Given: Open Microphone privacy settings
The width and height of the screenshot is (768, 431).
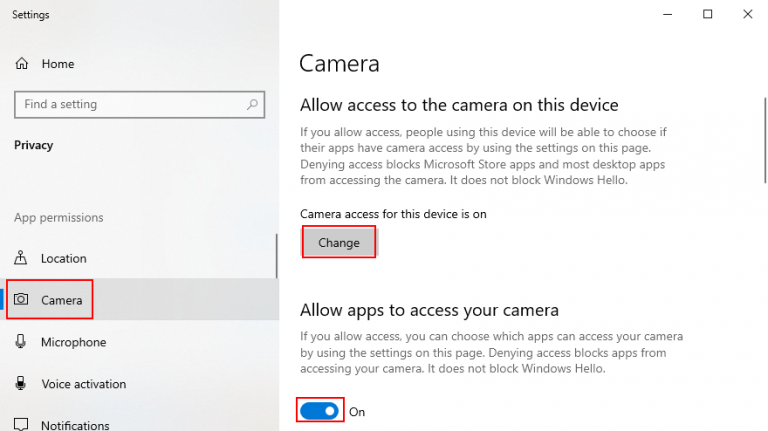Looking at the screenshot, I should [x=73, y=342].
